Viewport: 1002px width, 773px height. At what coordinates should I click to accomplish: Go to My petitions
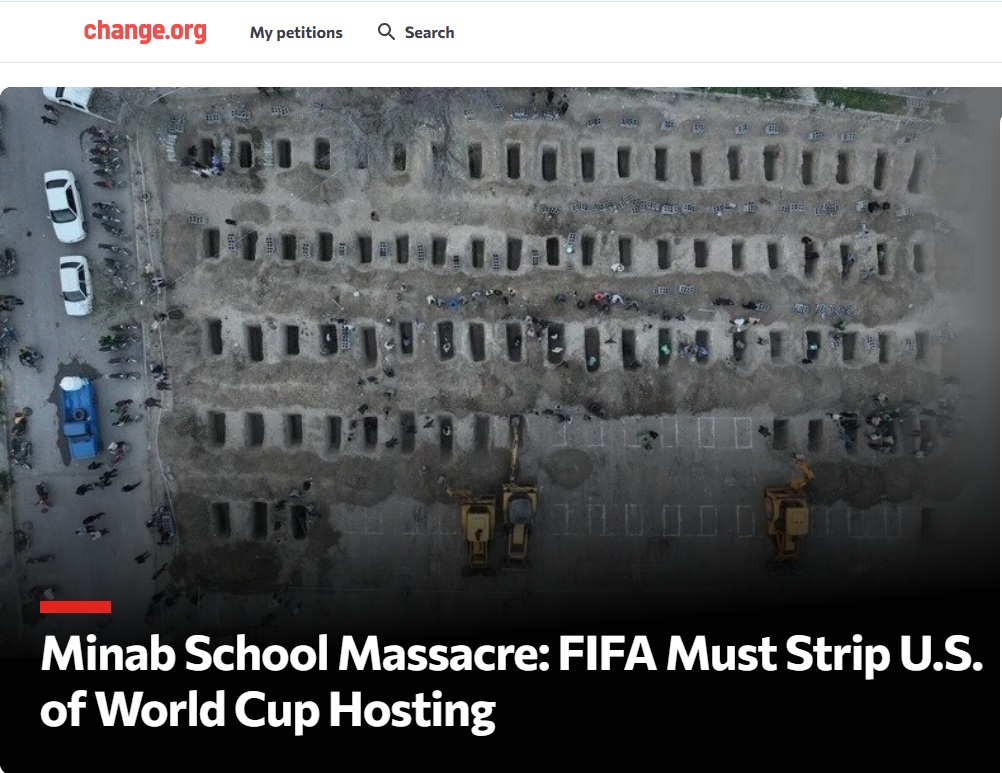[296, 33]
